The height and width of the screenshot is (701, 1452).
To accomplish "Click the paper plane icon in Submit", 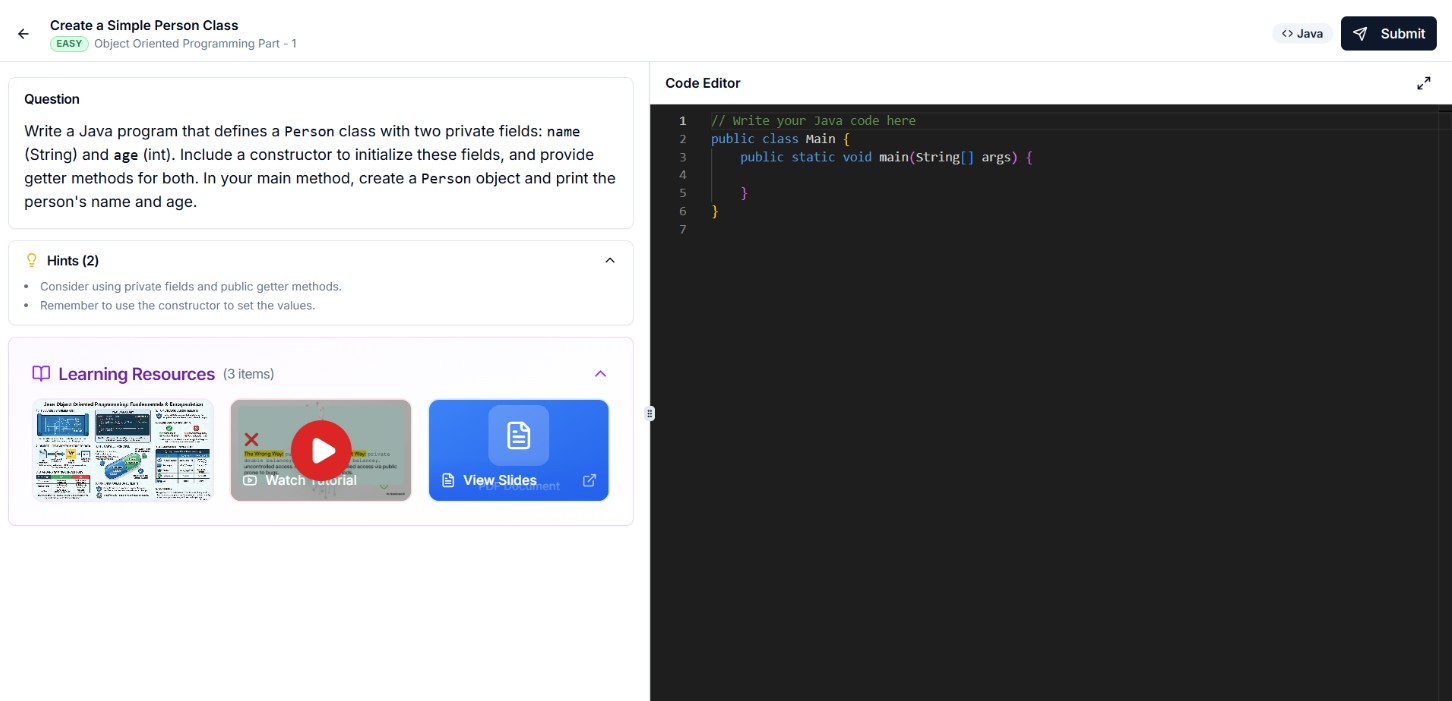I will 1360,34.
